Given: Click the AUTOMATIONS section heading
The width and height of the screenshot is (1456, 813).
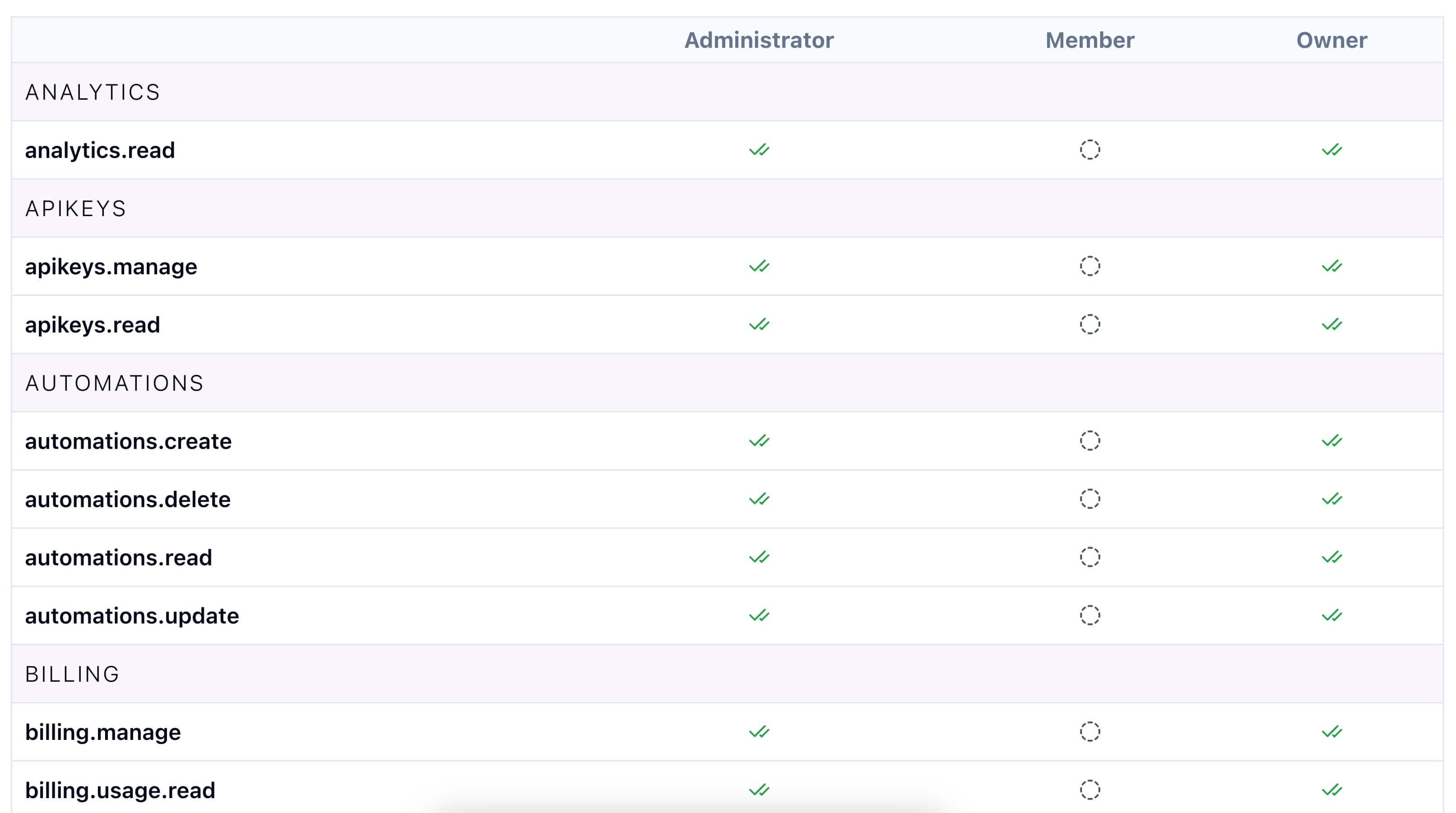Looking at the screenshot, I should [114, 383].
